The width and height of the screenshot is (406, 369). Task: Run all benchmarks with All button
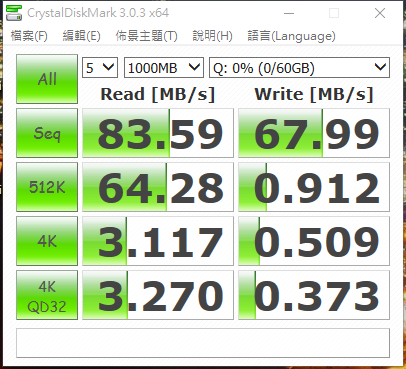click(47, 79)
